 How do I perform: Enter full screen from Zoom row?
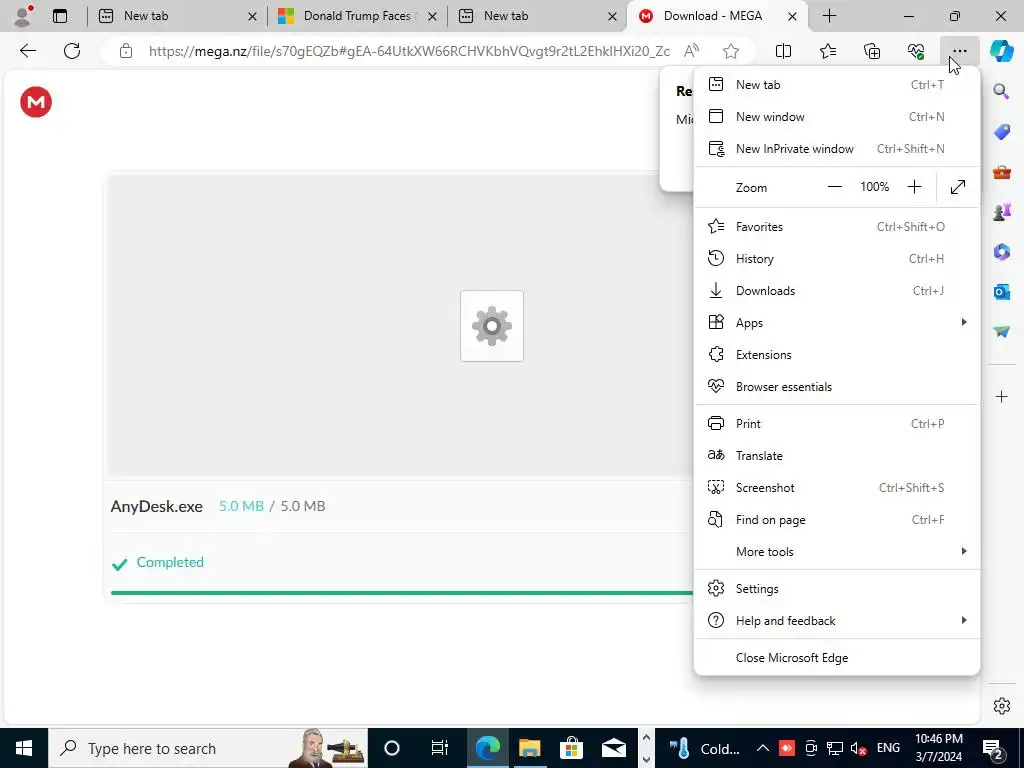pos(958,187)
